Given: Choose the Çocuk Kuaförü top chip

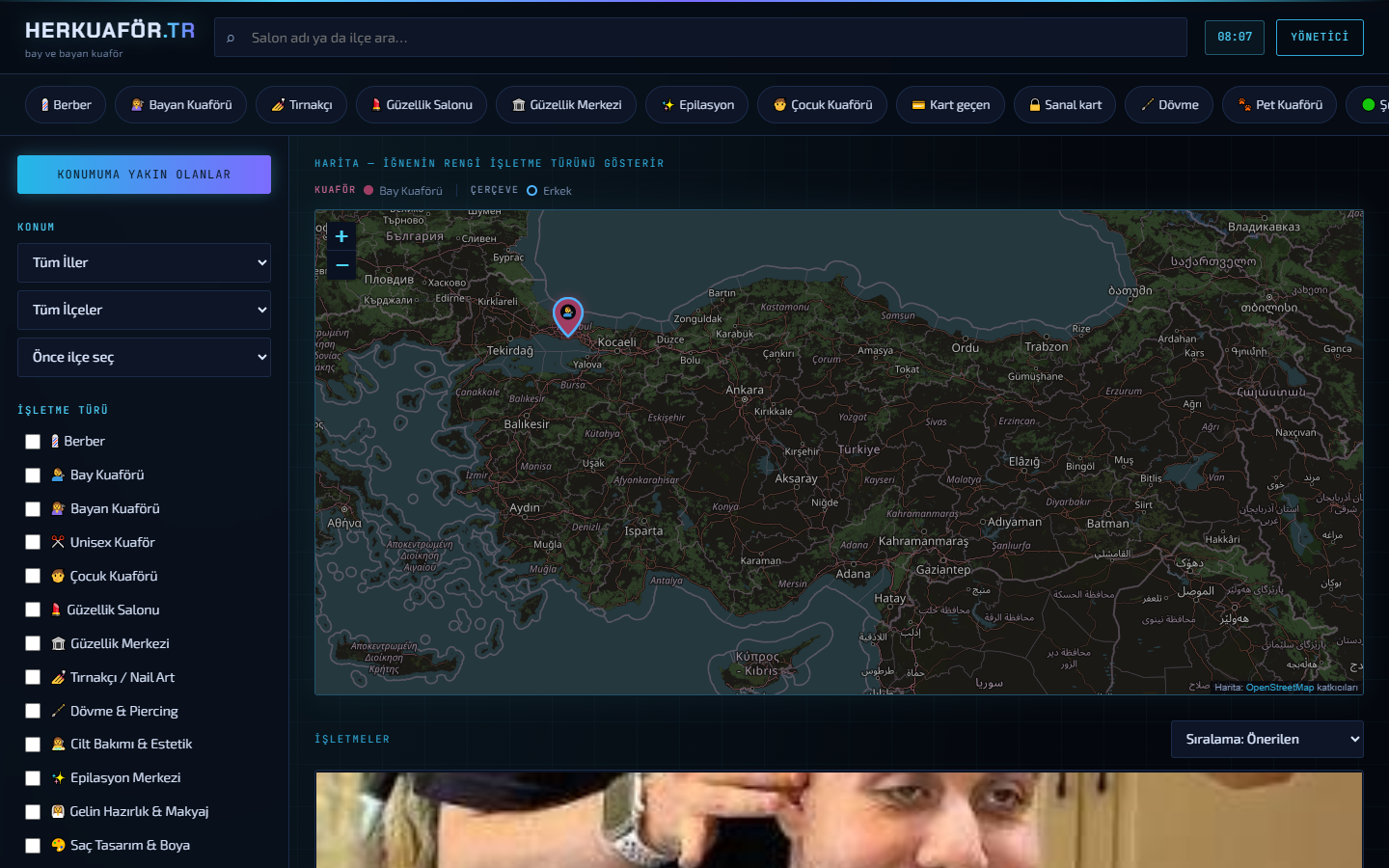Looking at the screenshot, I should (823, 104).
